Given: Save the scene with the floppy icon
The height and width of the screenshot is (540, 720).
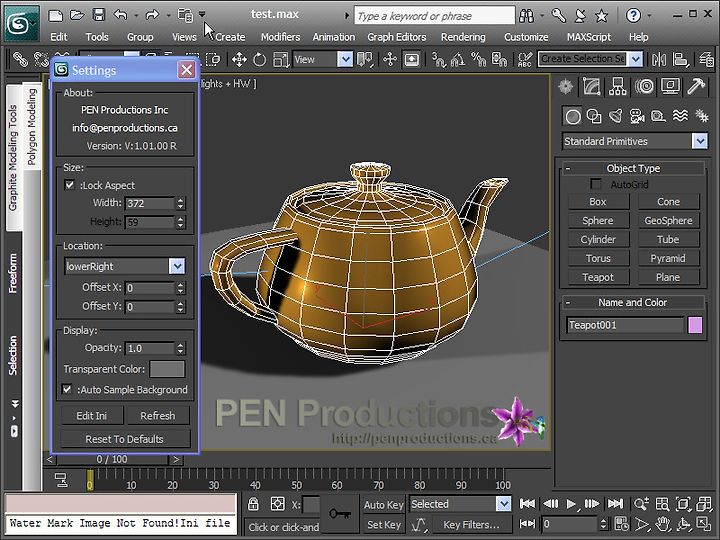Looking at the screenshot, I should pos(99,15).
